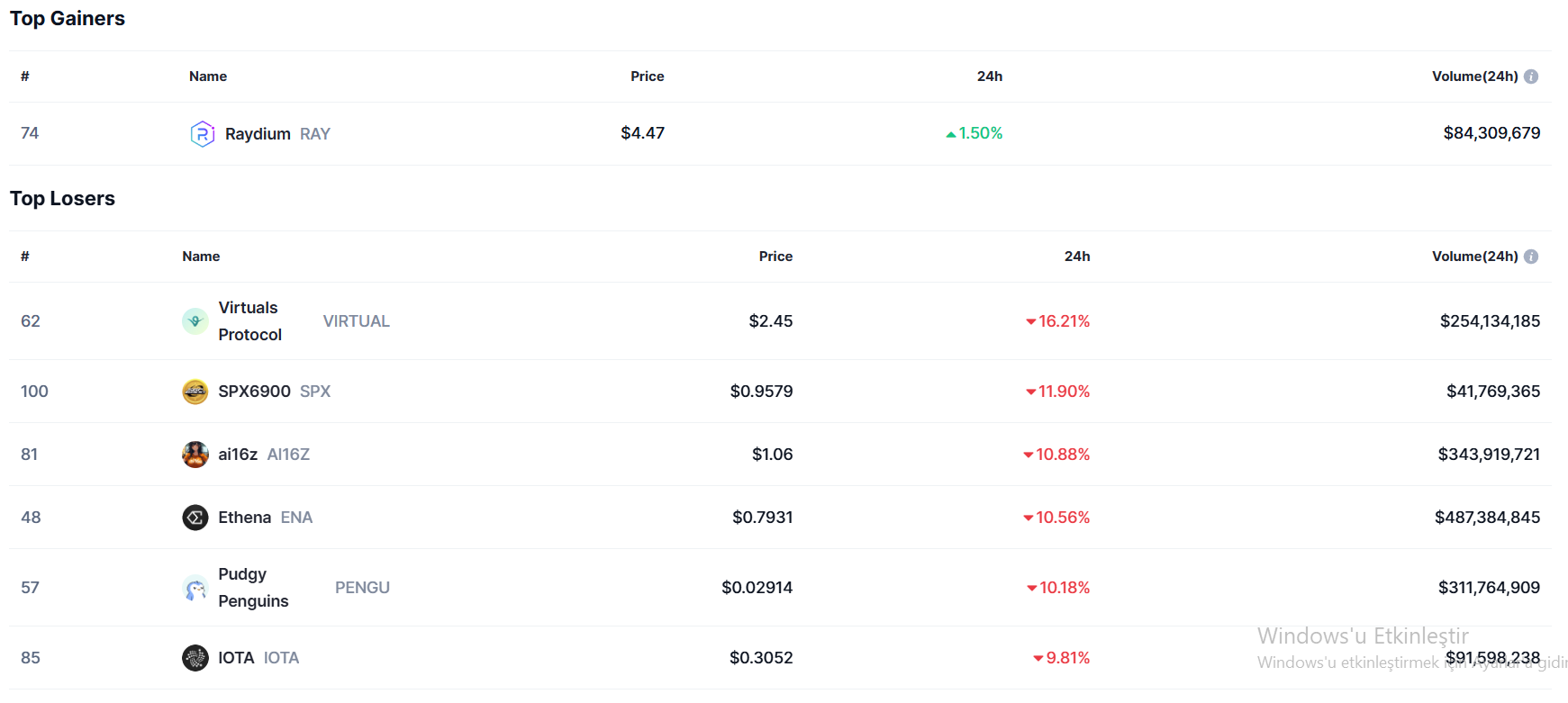Open the Raydium coin page link

(x=258, y=134)
